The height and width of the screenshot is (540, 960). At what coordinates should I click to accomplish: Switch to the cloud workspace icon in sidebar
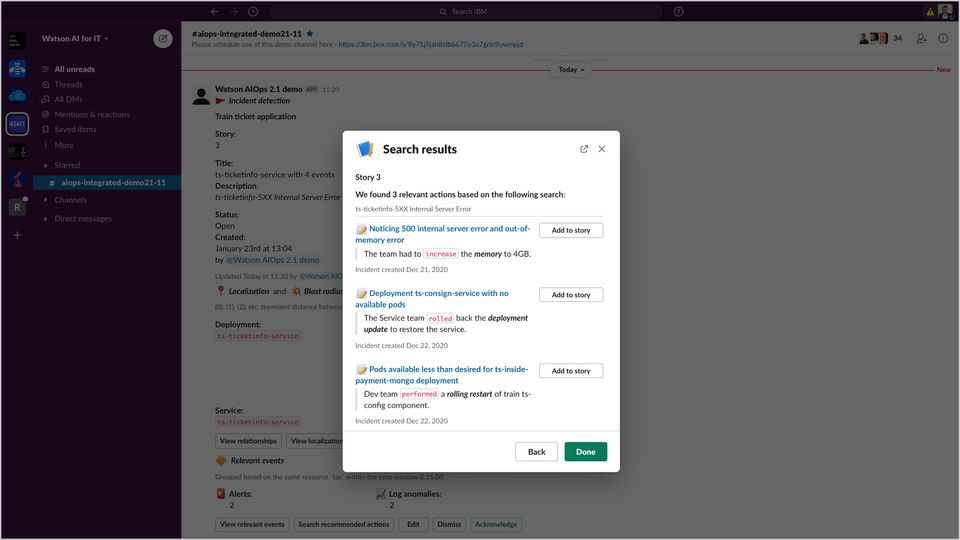pos(17,96)
